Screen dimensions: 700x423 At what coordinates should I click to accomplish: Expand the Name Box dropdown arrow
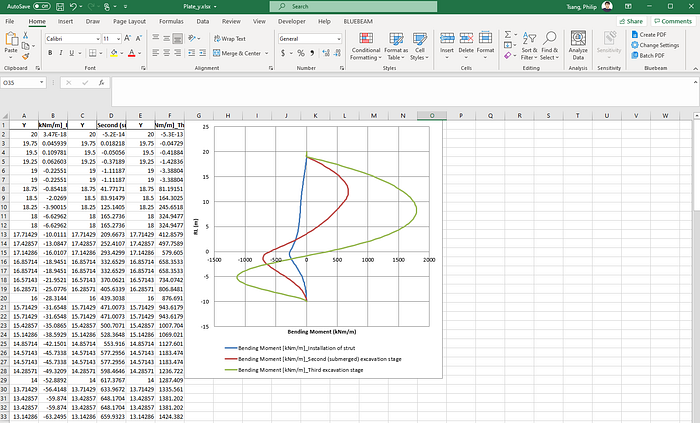[x=42, y=83]
